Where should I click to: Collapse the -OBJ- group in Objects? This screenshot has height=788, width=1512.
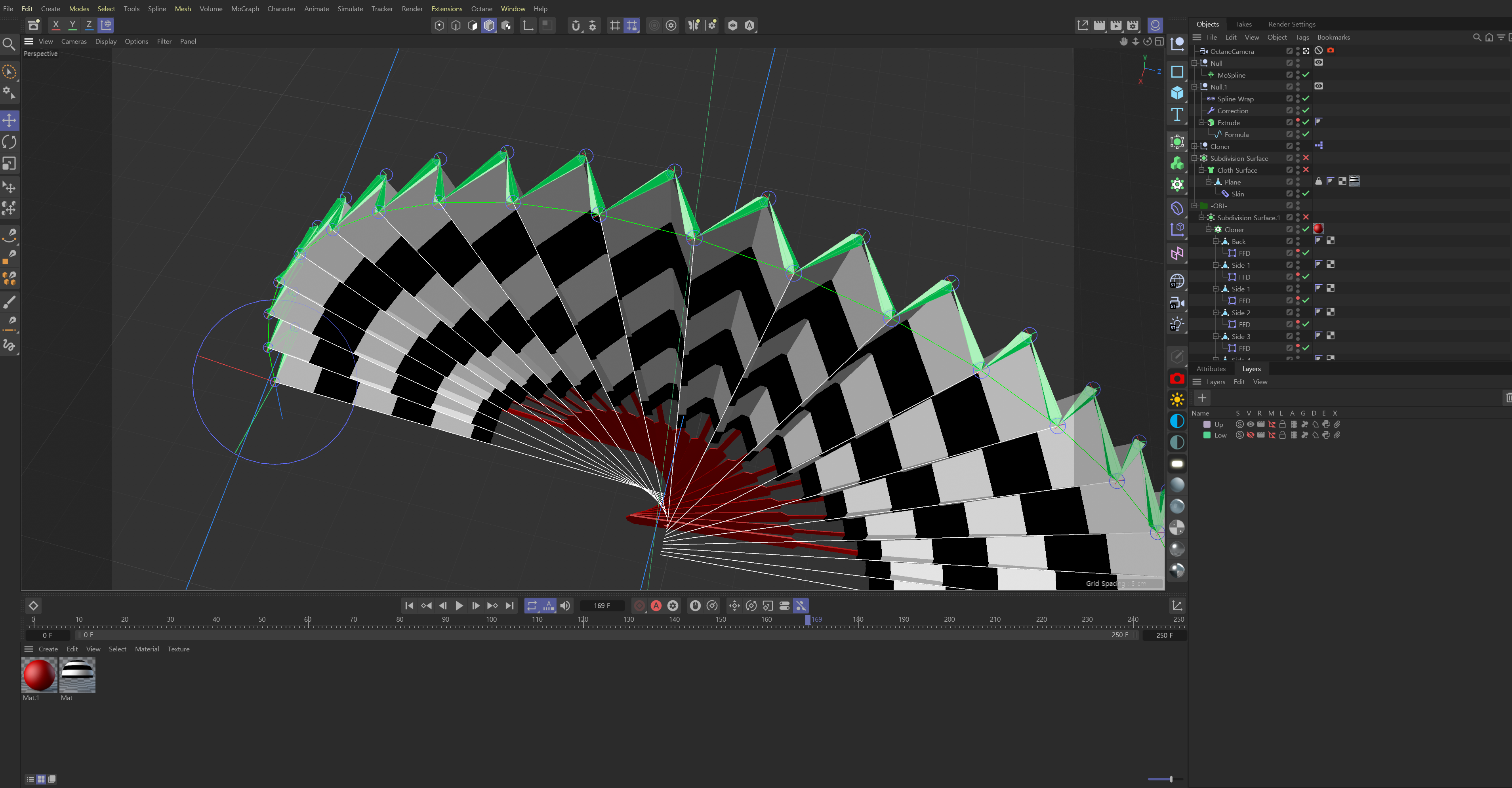pyautogui.click(x=1194, y=206)
